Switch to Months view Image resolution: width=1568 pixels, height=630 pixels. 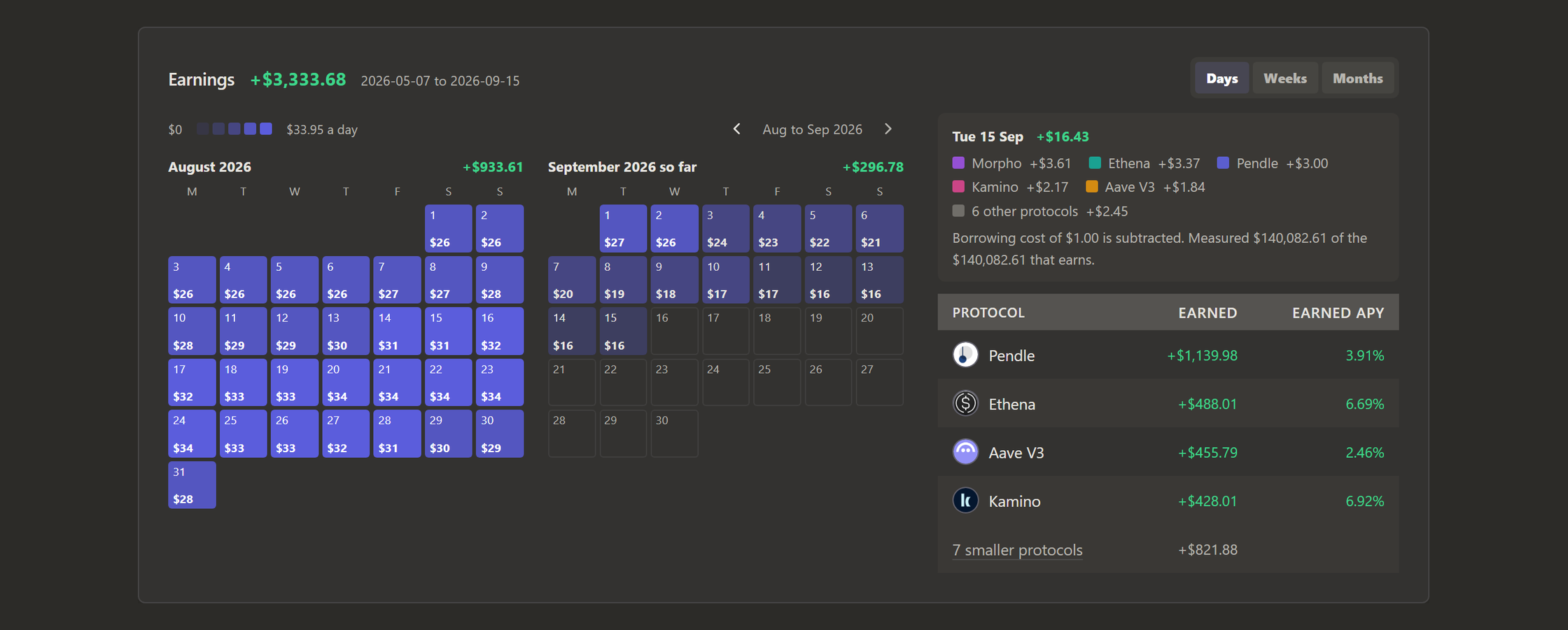pyautogui.click(x=1357, y=78)
